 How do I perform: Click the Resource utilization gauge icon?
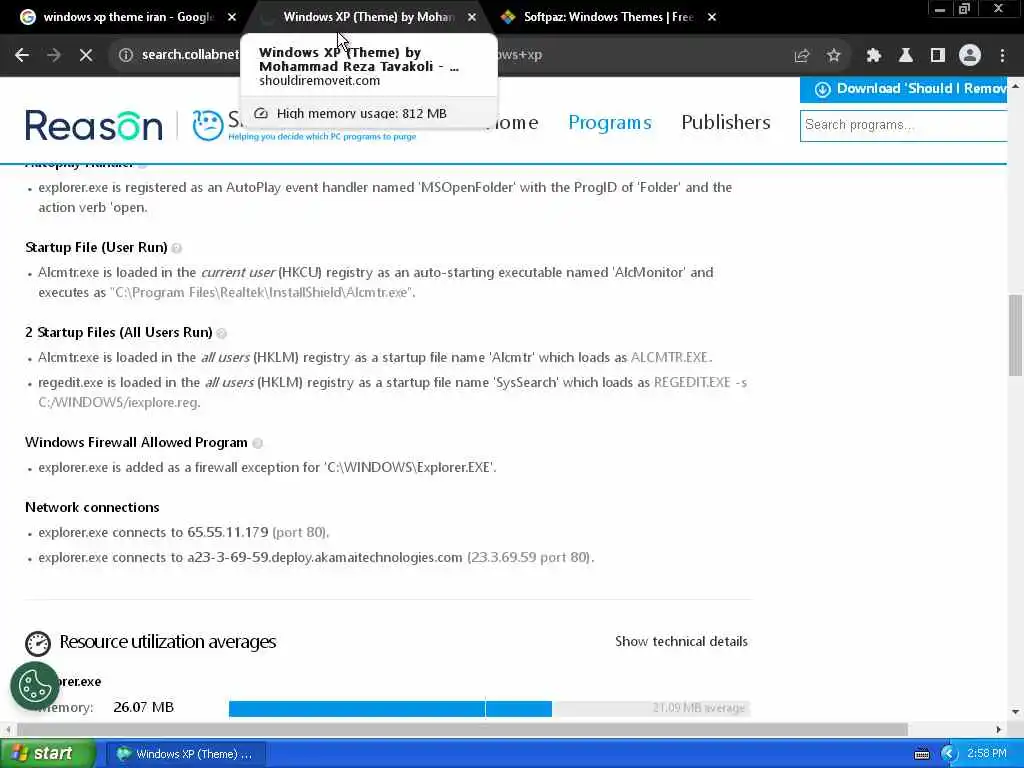coord(38,644)
